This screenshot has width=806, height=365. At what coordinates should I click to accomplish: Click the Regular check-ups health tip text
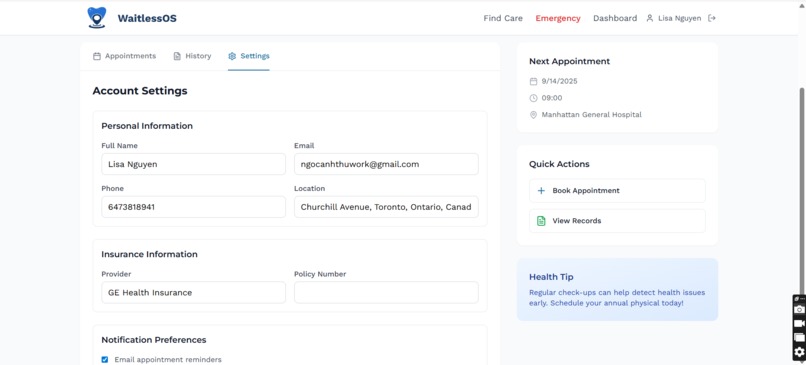[617, 298]
